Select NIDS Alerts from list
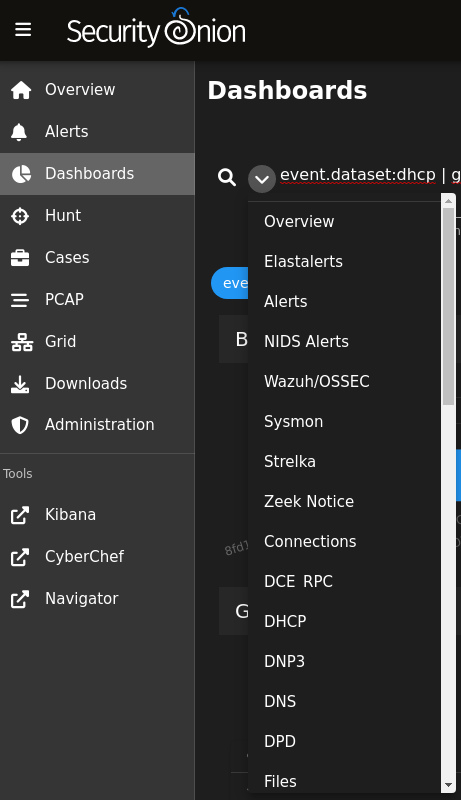This screenshot has width=461, height=800. coord(344,341)
